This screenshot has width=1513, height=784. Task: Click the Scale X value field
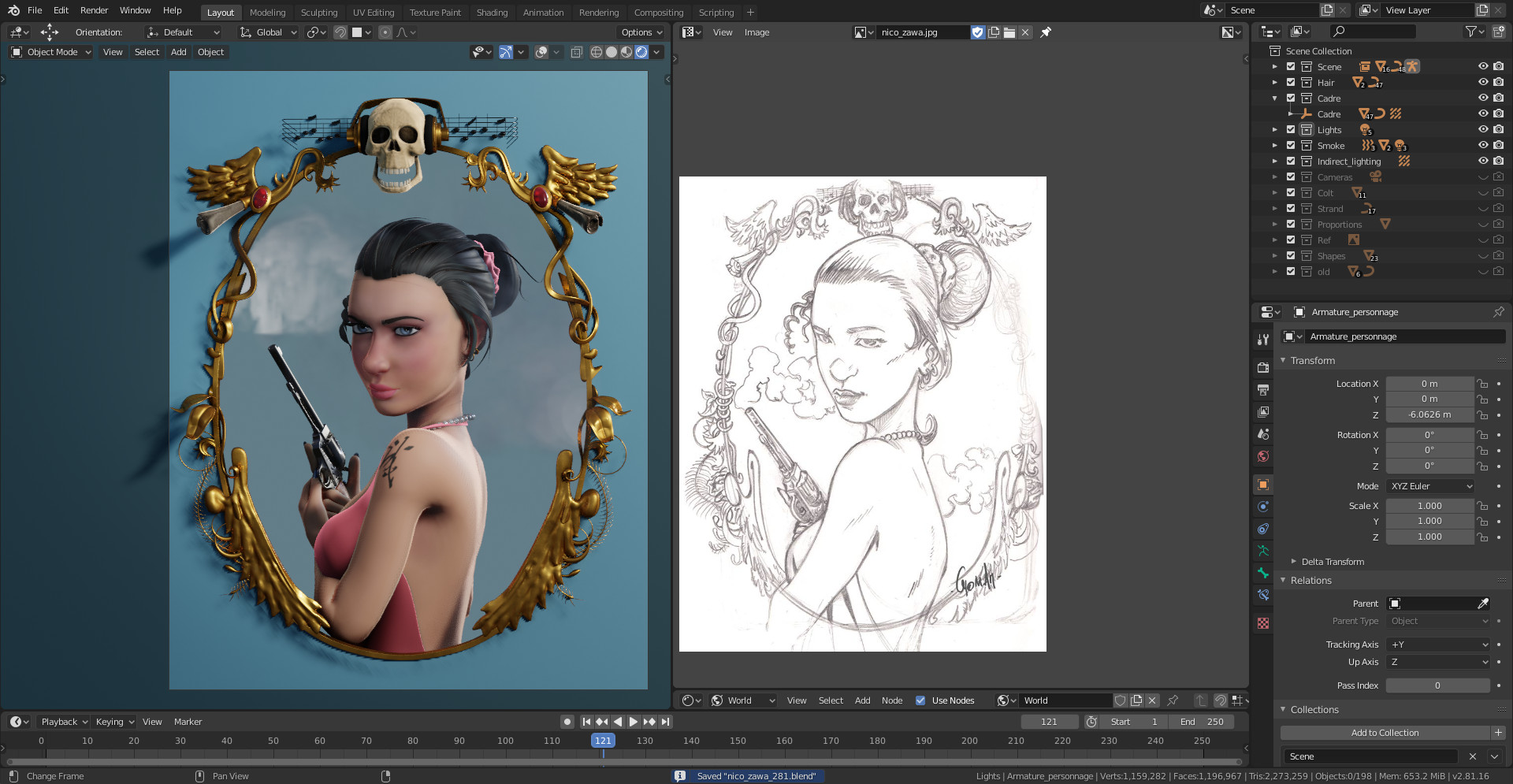1429,506
